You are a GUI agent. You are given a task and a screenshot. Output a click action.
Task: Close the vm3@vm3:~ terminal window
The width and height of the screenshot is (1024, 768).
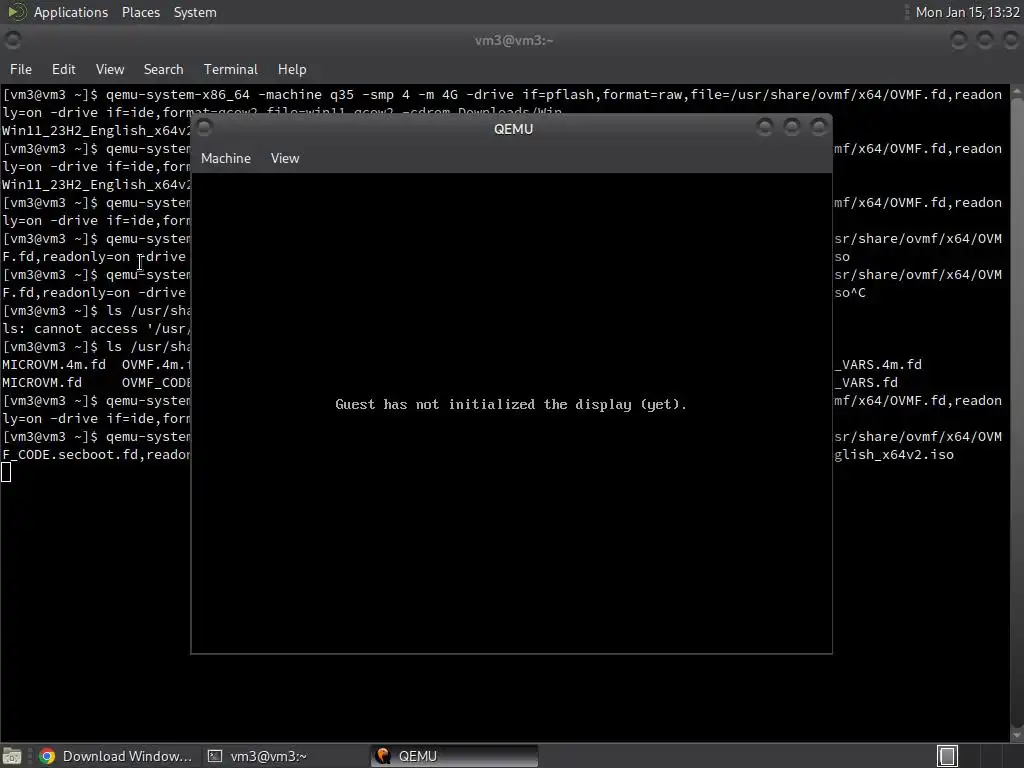pyautogui.click(x=1011, y=40)
